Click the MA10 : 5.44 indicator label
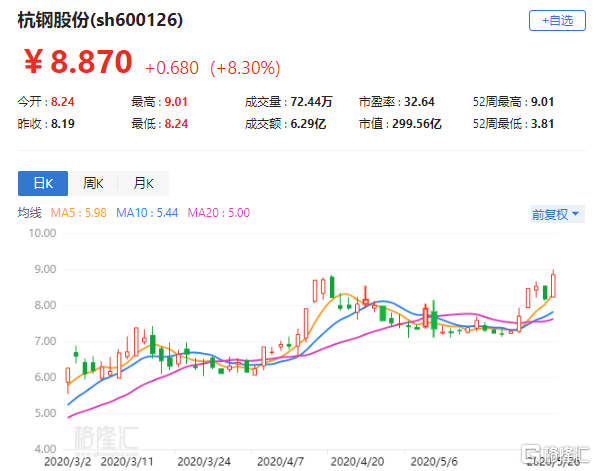Image resolution: width=596 pixels, height=471 pixels. [147, 213]
